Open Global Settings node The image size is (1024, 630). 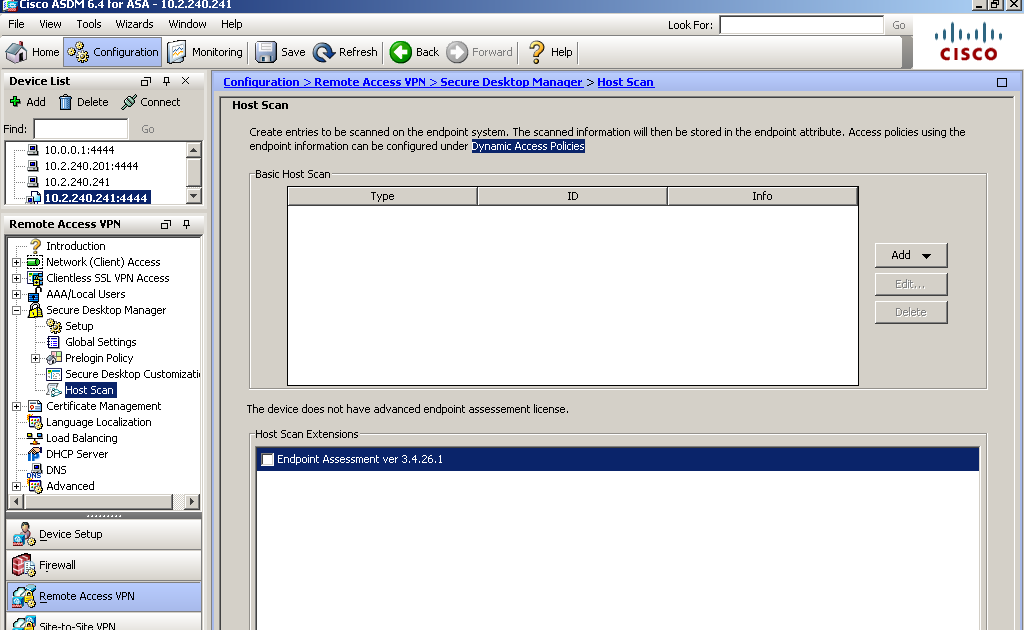click(x=101, y=342)
